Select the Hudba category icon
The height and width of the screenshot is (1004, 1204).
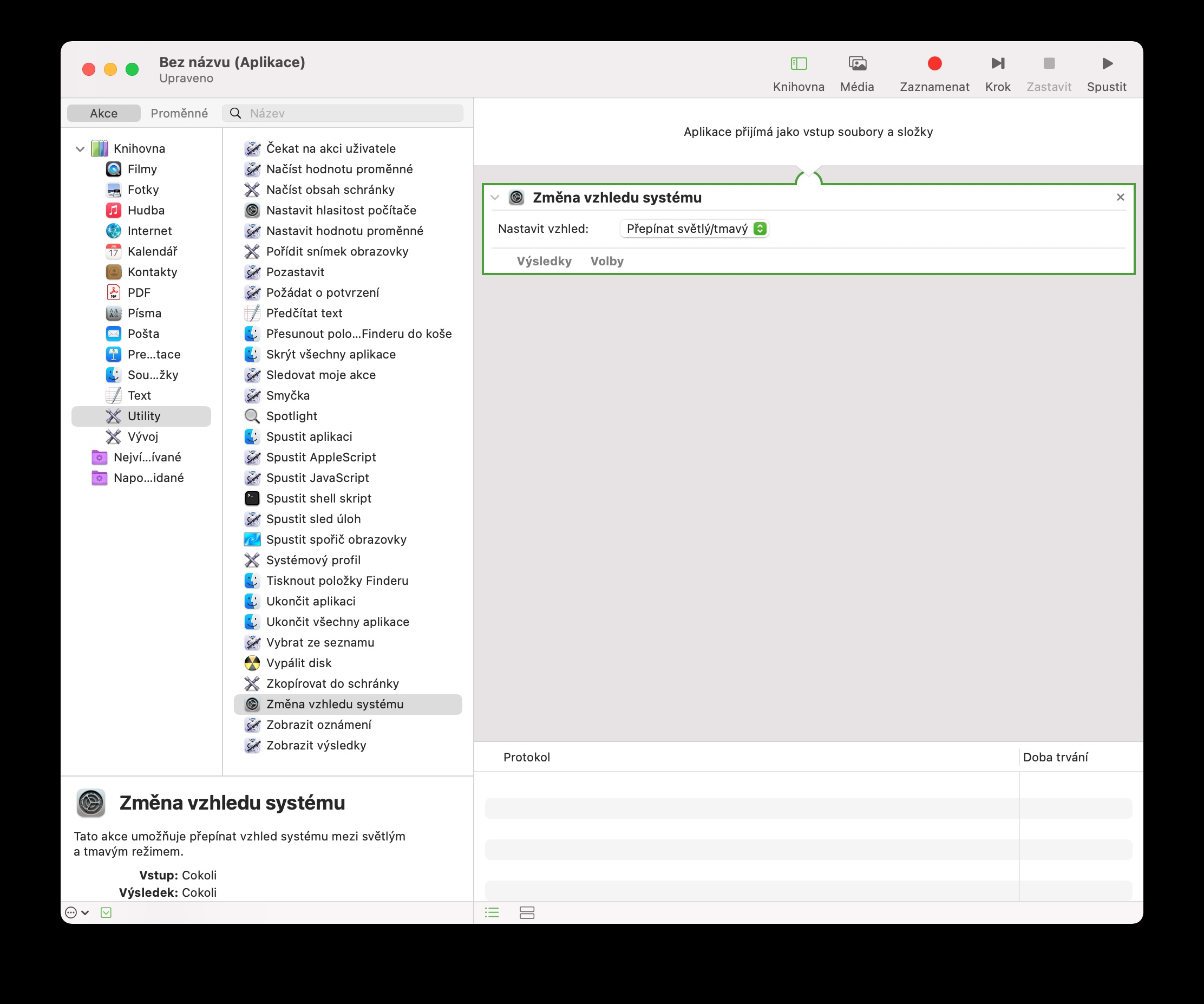click(114, 211)
